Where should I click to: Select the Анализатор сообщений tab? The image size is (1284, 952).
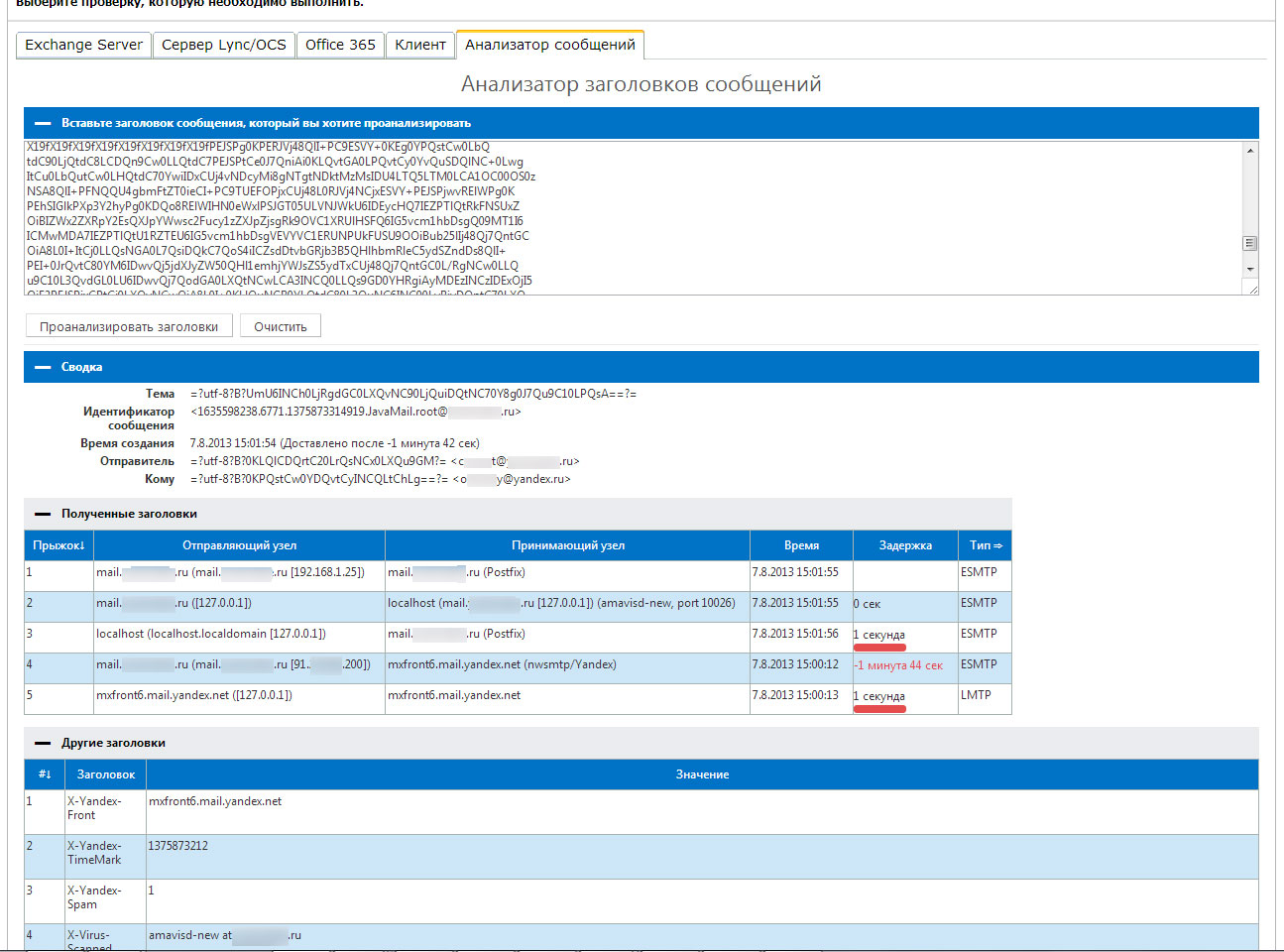(x=549, y=45)
